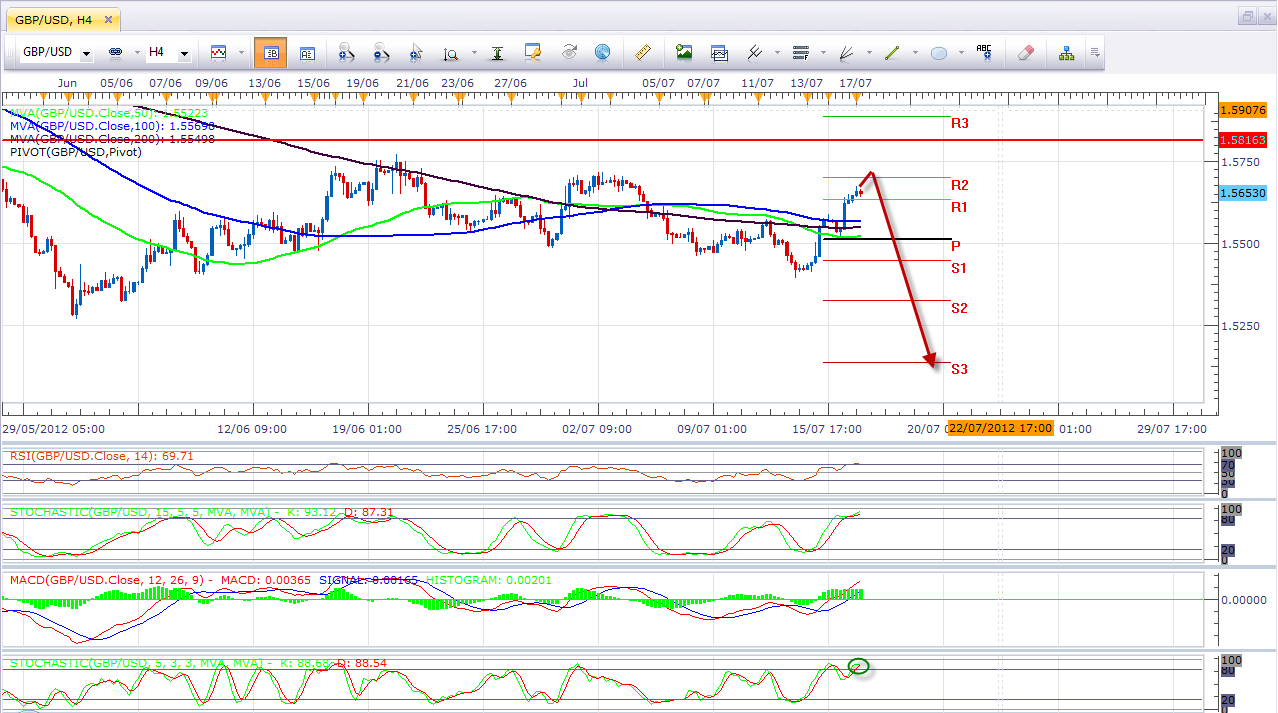Click the R3 resistance level label
This screenshot has height=713, width=1278.
[x=960, y=123]
